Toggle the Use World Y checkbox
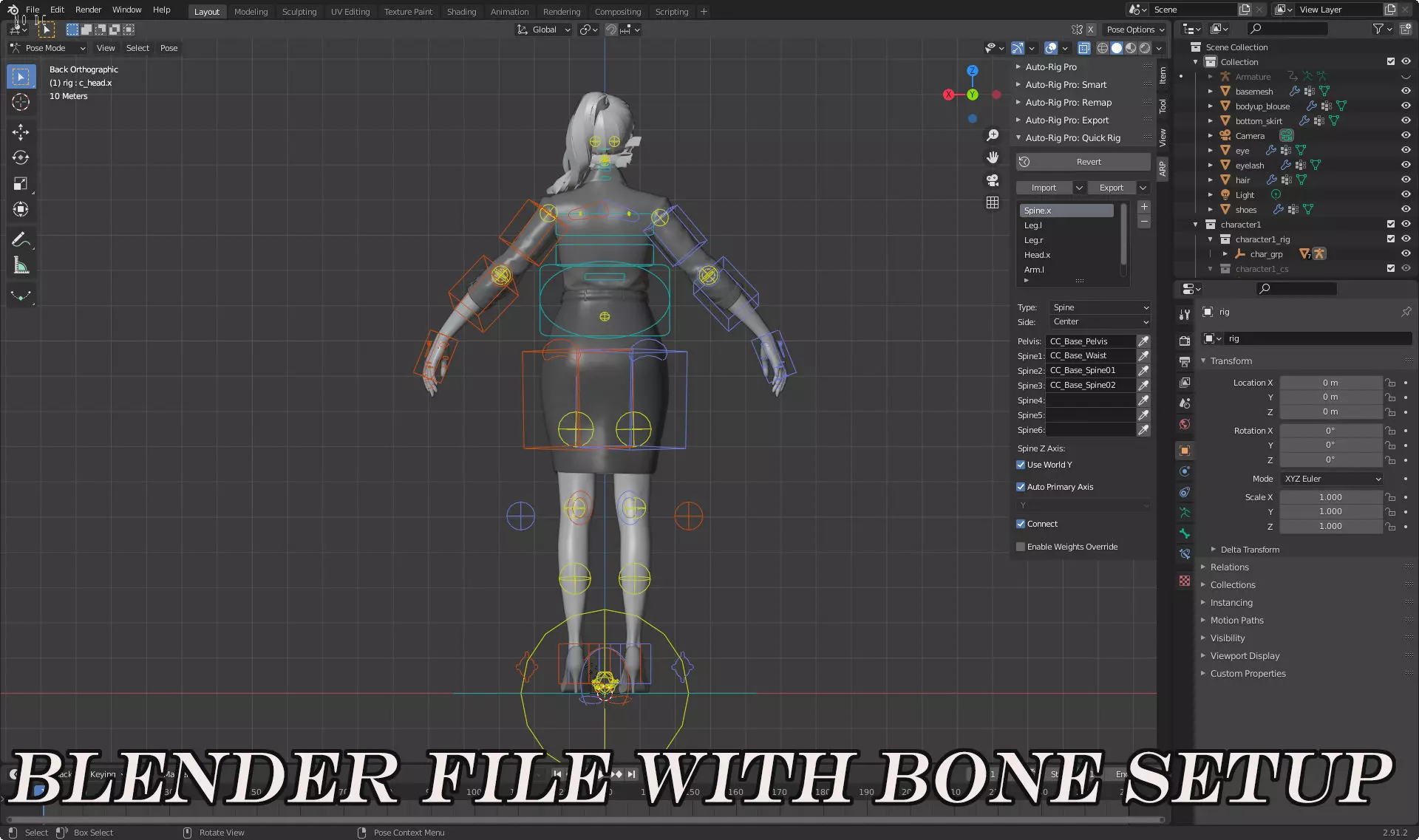Image resolution: width=1419 pixels, height=840 pixels. click(x=1021, y=465)
